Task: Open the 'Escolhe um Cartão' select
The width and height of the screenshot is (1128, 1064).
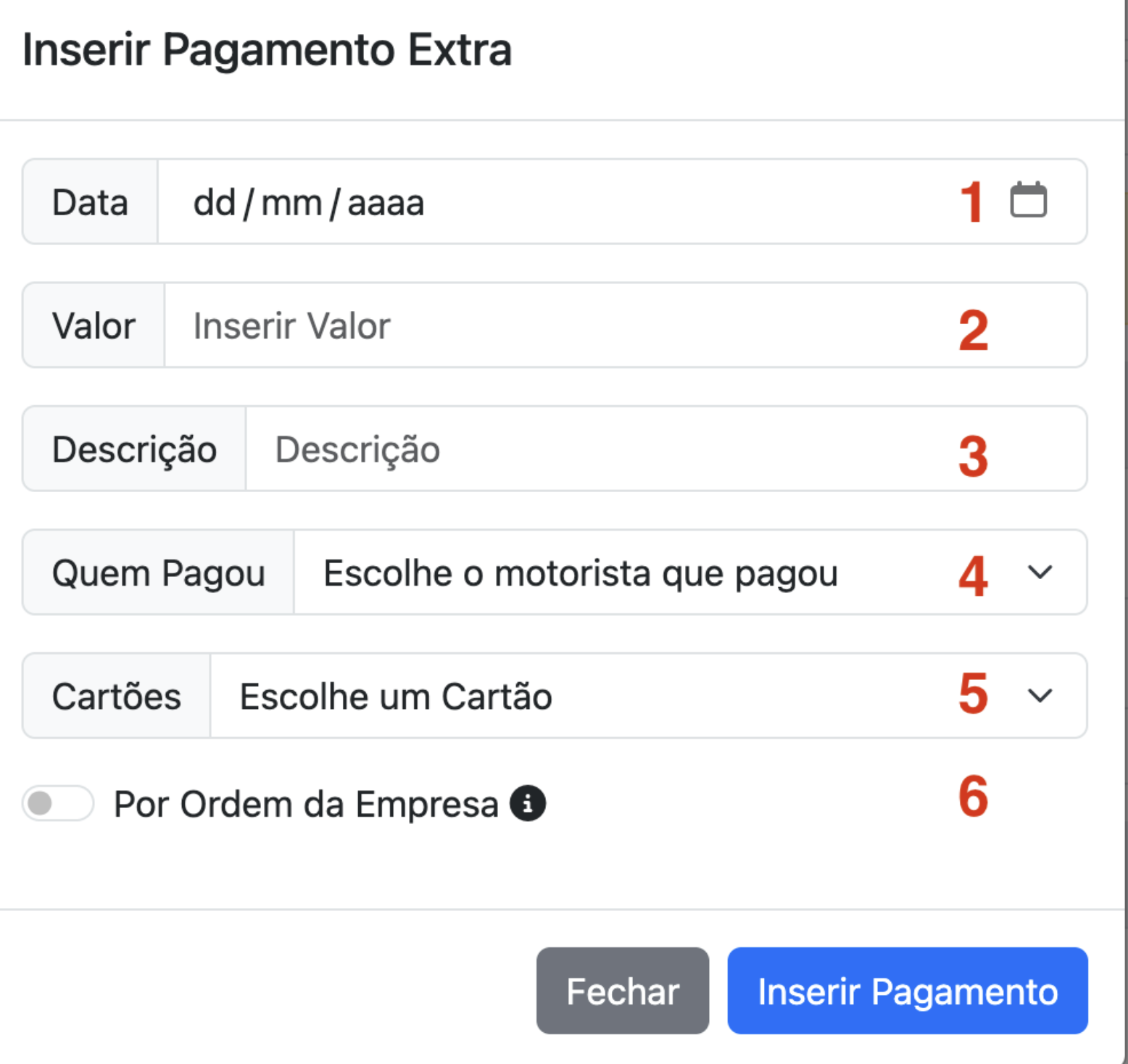Action: 648,696
